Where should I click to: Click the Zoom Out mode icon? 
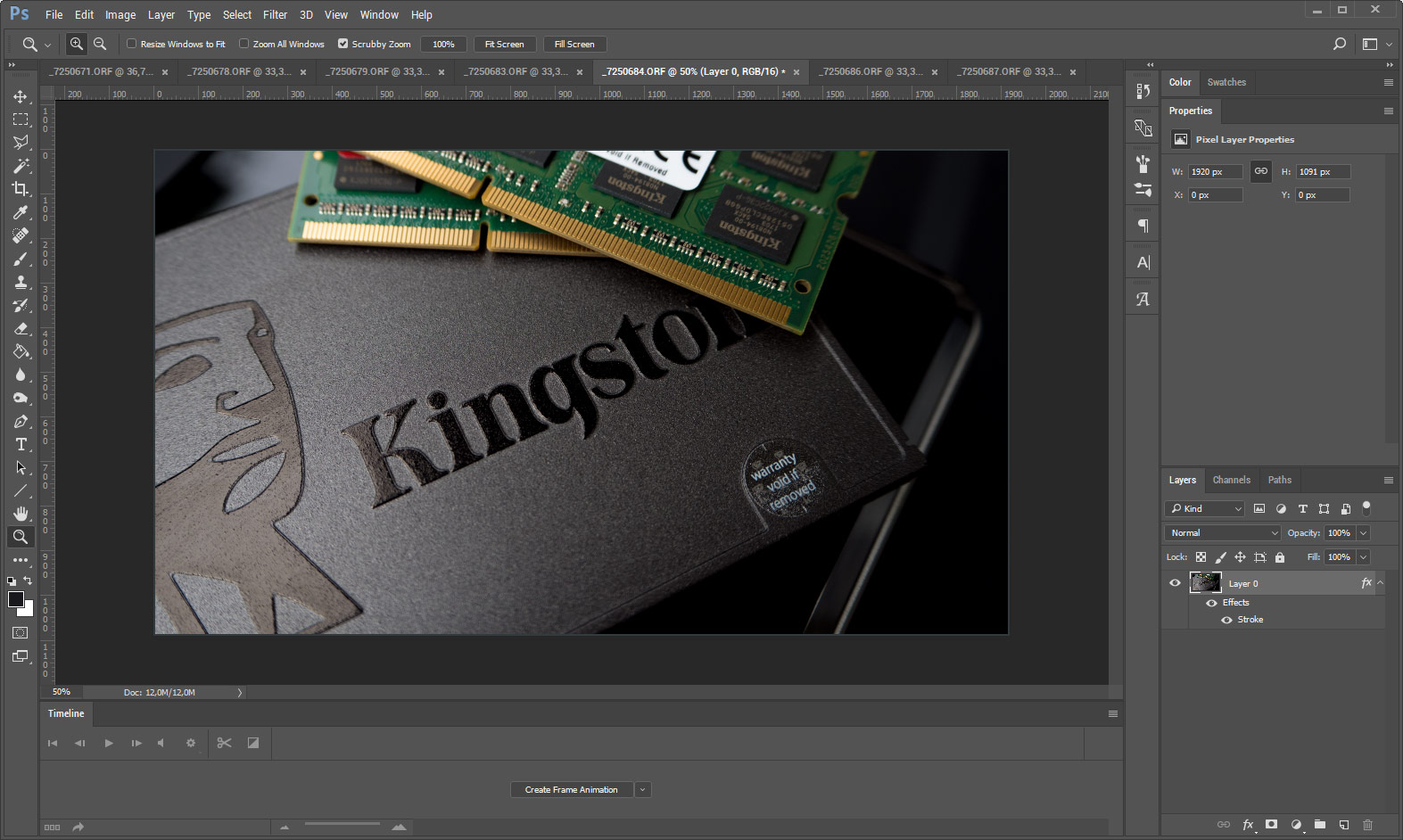pyautogui.click(x=100, y=44)
